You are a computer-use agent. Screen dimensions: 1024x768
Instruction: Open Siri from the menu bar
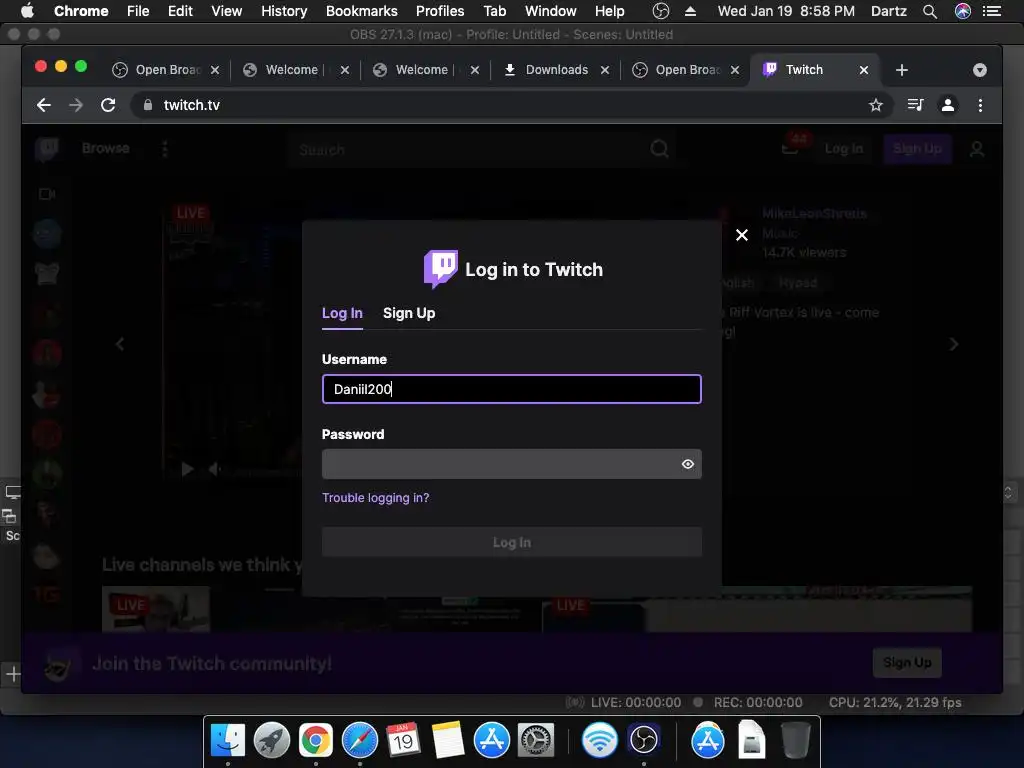(963, 11)
